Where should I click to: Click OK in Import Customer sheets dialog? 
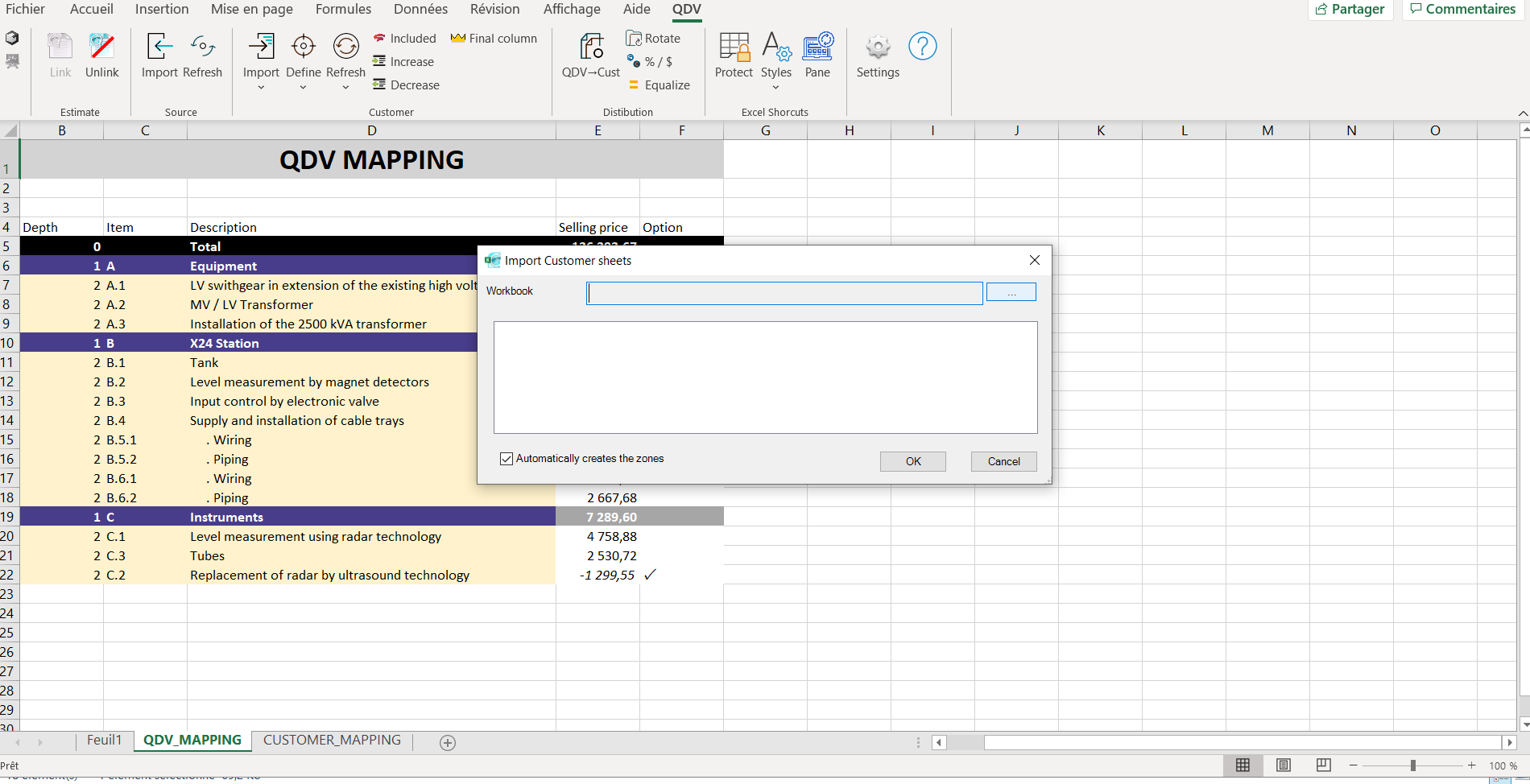pyautogui.click(x=913, y=461)
